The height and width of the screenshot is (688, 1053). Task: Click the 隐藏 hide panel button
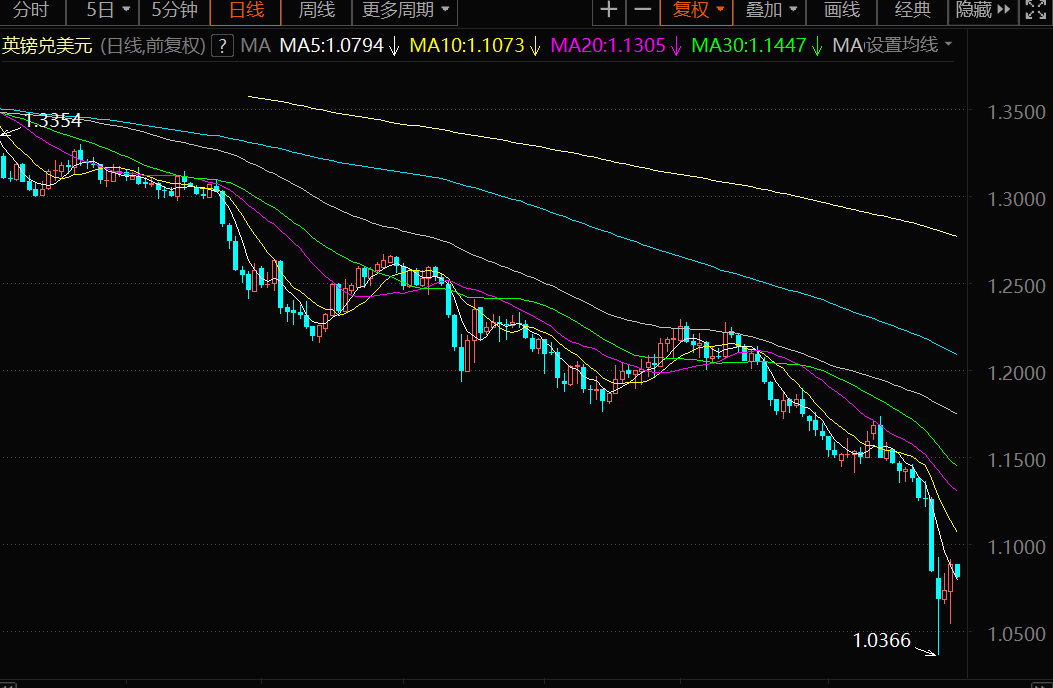tap(982, 10)
